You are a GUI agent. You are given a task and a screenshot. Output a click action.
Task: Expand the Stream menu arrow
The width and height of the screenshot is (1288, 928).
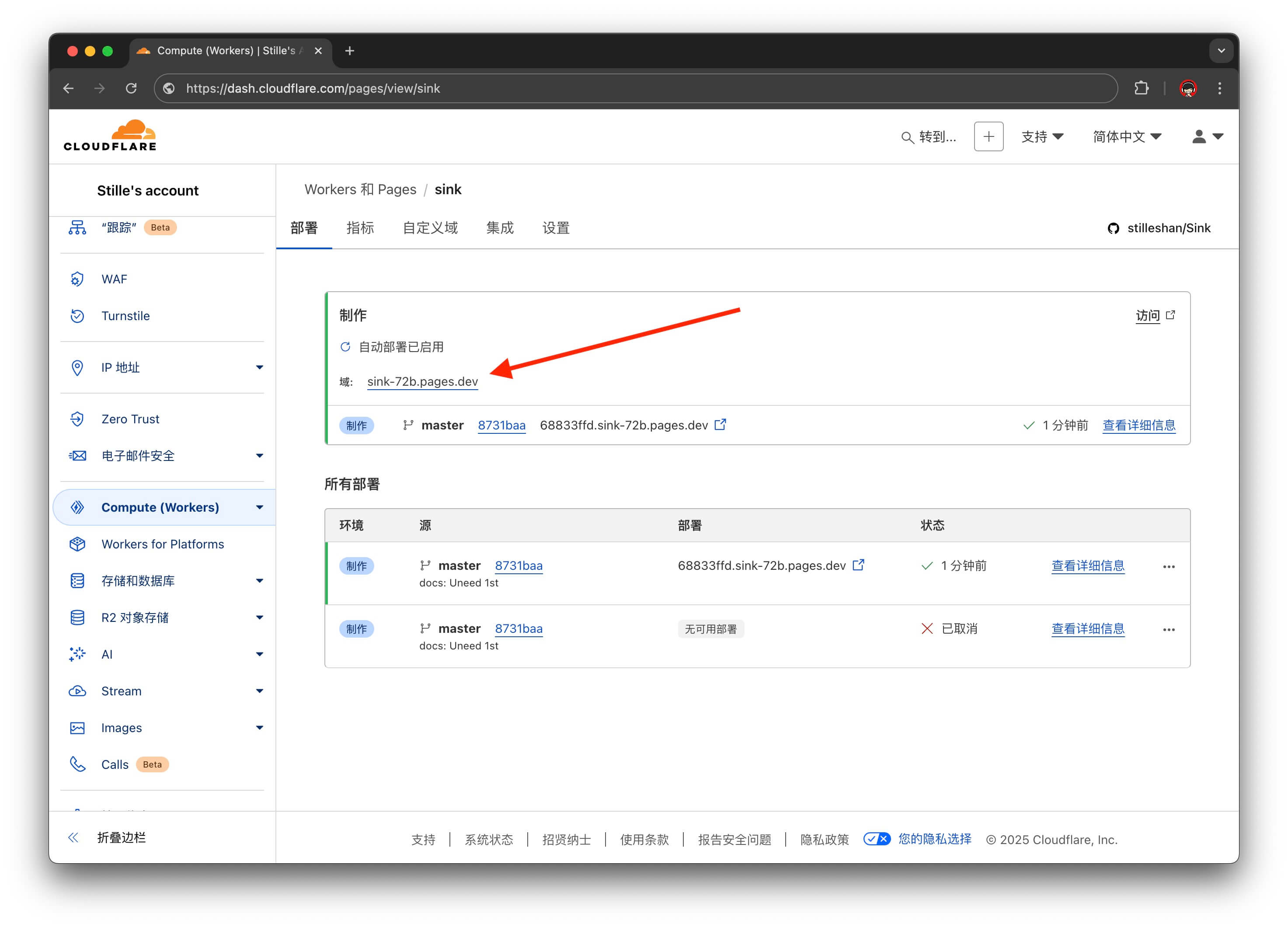click(x=260, y=691)
